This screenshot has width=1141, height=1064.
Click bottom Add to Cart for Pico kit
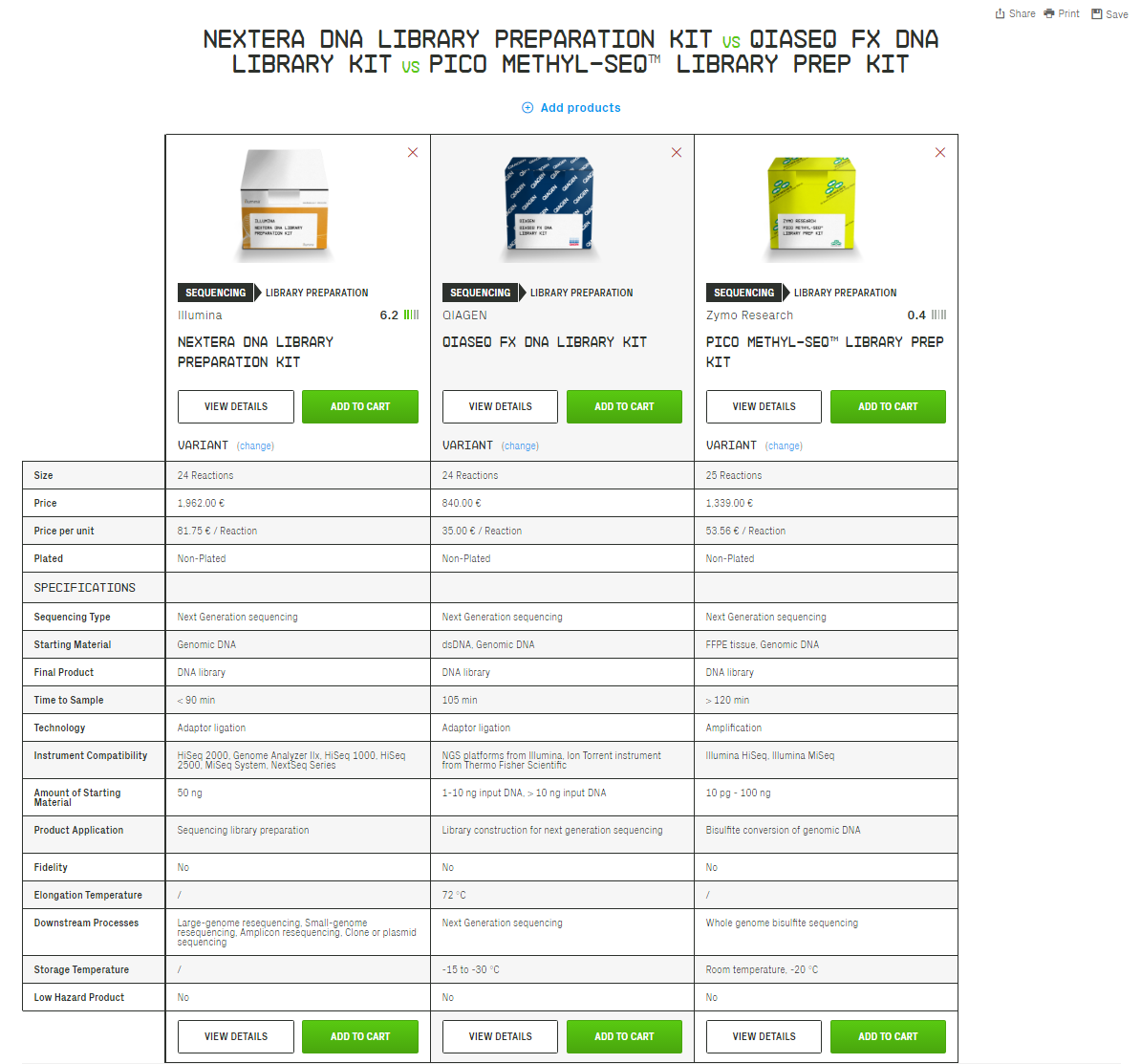(x=888, y=1036)
